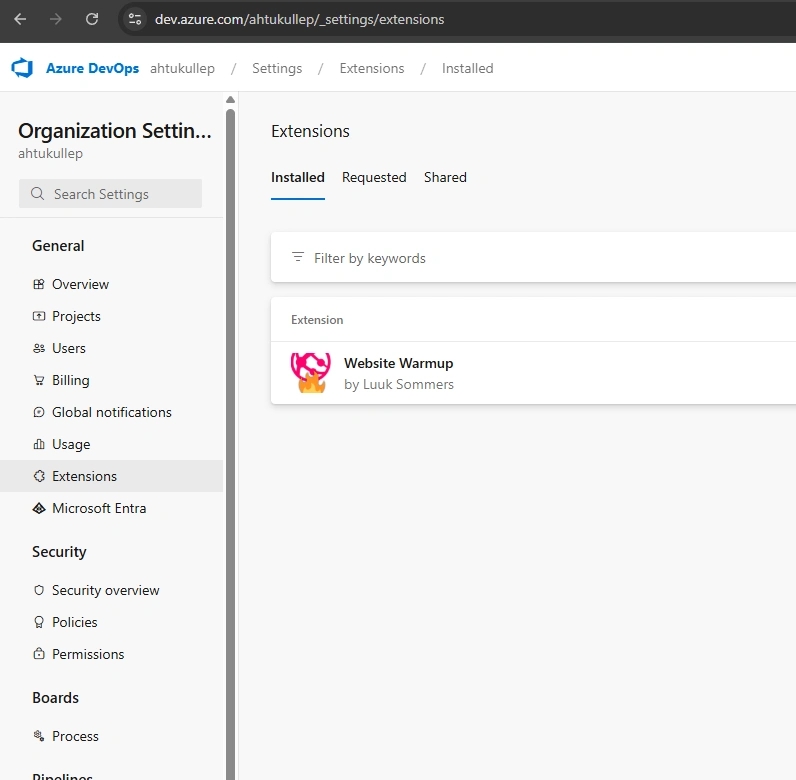Switch to the Requested tab
This screenshot has width=796, height=780.
point(374,177)
